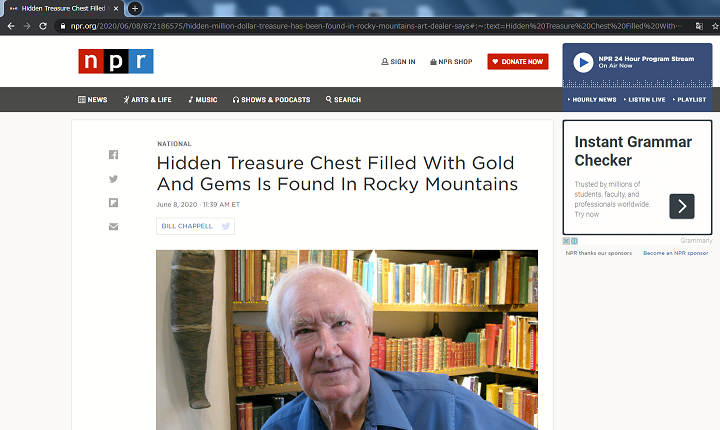Open Search in navigation bar
This screenshot has width=720, height=430.
pyautogui.click(x=343, y=100)
